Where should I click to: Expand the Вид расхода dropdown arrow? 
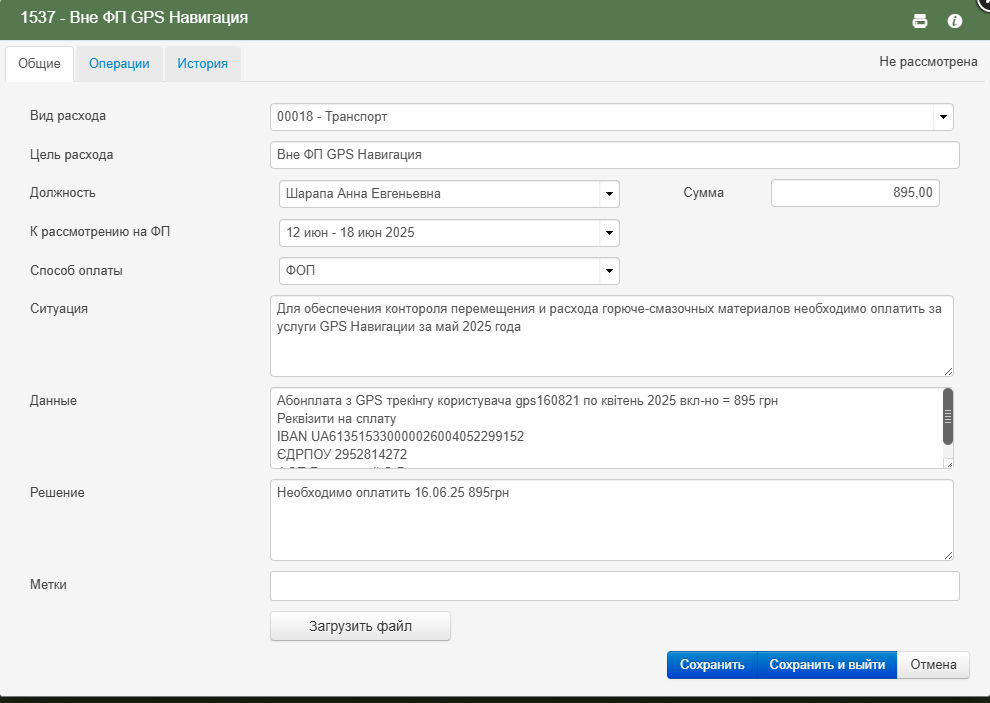(943, 117)
